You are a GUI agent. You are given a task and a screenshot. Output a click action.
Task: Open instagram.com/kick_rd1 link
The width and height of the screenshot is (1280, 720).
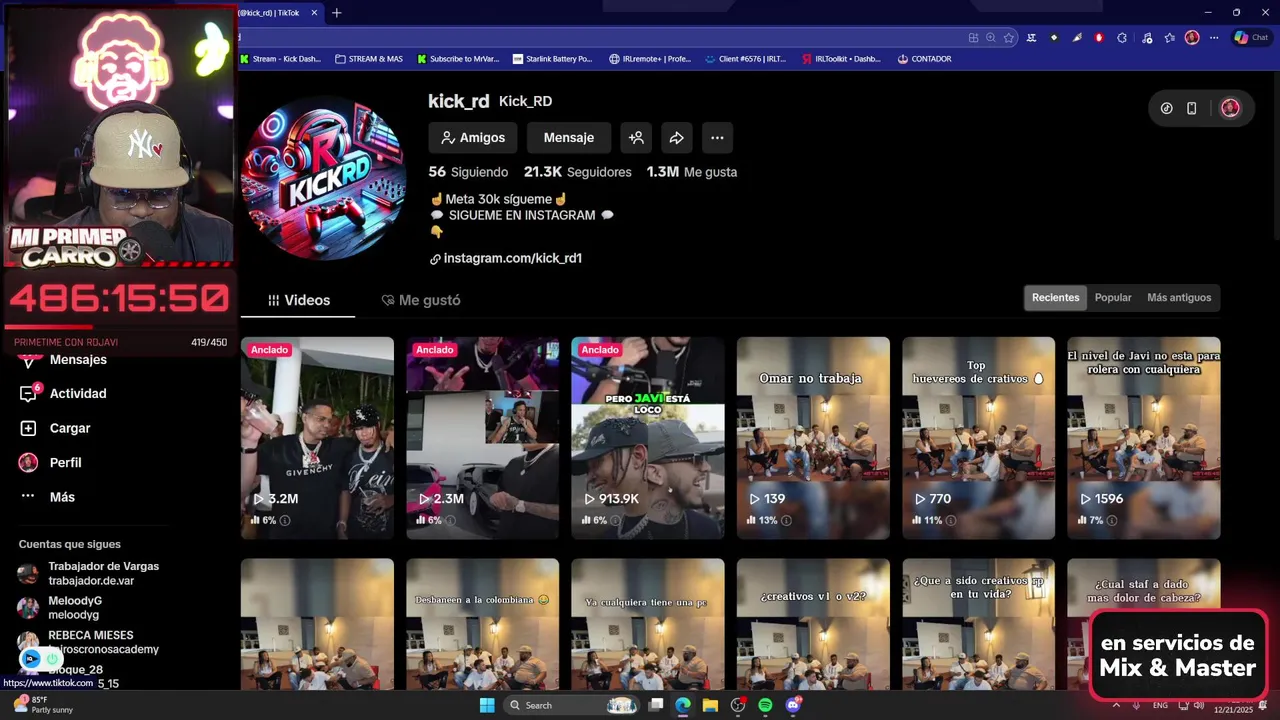(x=513, y=258)
